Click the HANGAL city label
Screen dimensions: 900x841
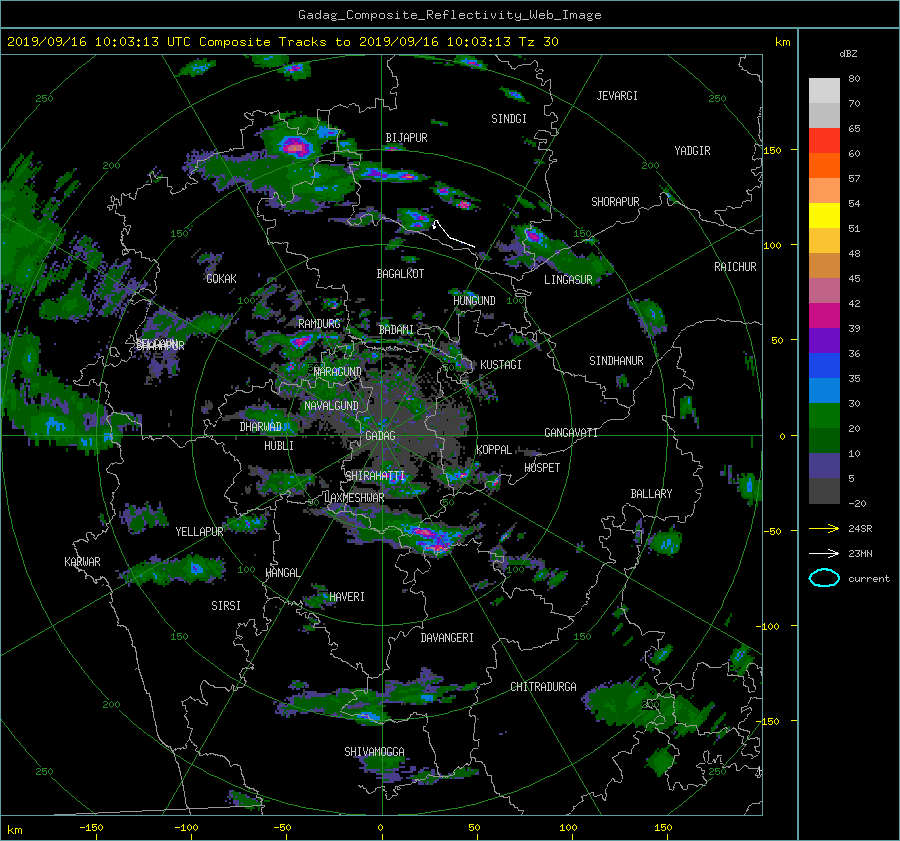point(282,573)
